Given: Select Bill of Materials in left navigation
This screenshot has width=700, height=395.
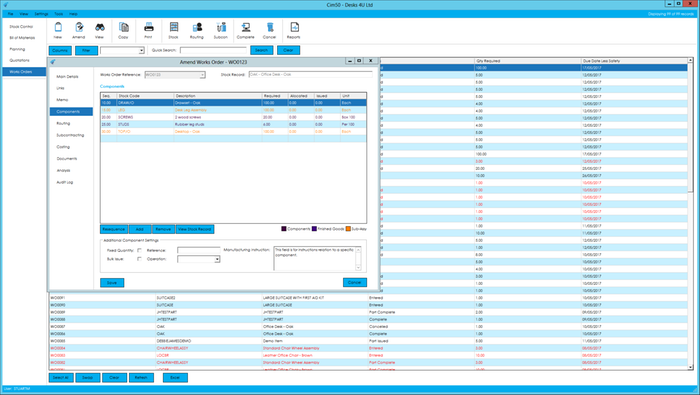Looking at the screenshot, I should (22, 38).
